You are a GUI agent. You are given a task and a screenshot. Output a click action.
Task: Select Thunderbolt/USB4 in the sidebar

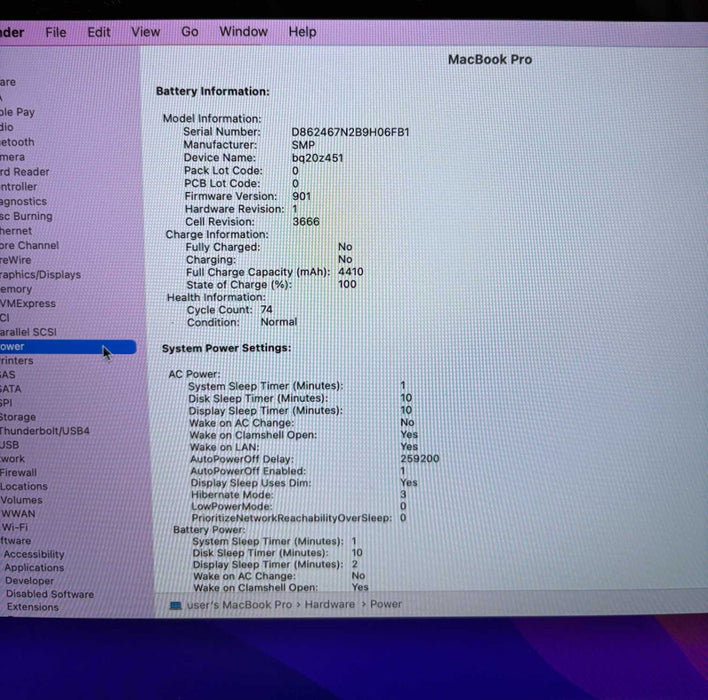tap(45, 431)
